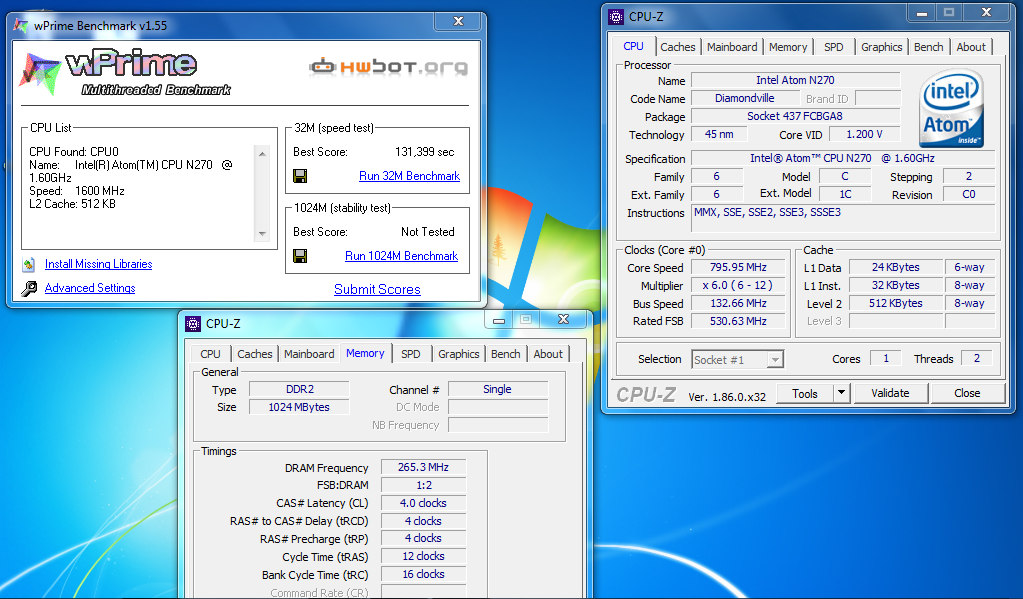Click the Rated FSB value 530.63 MHz
Screen dimensions: 1023x599
pyautogui.click(x=739, y=321)
